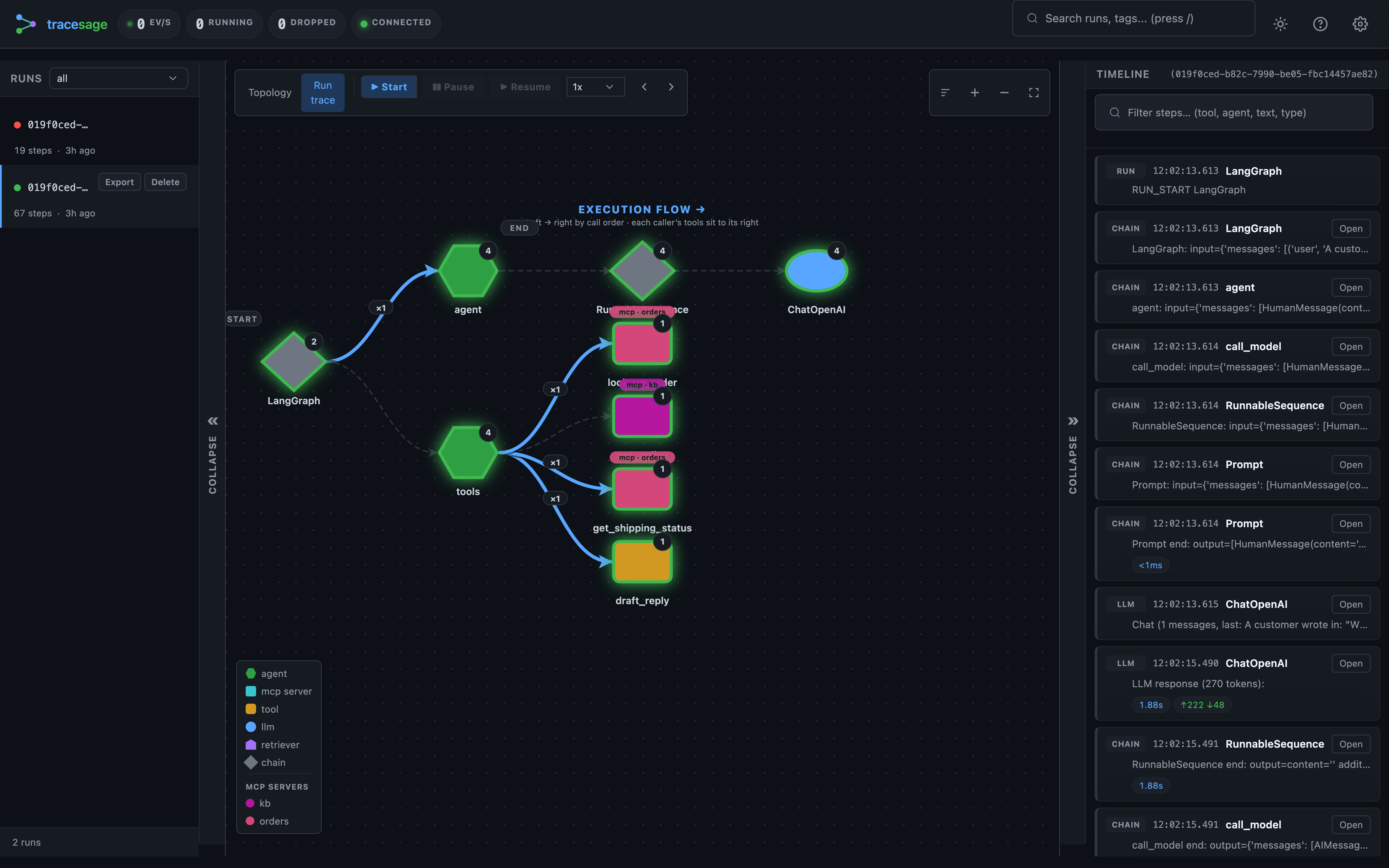Click the RUNNING counter pill
Screen dimensions: 1389x868
tap(225, 23)
